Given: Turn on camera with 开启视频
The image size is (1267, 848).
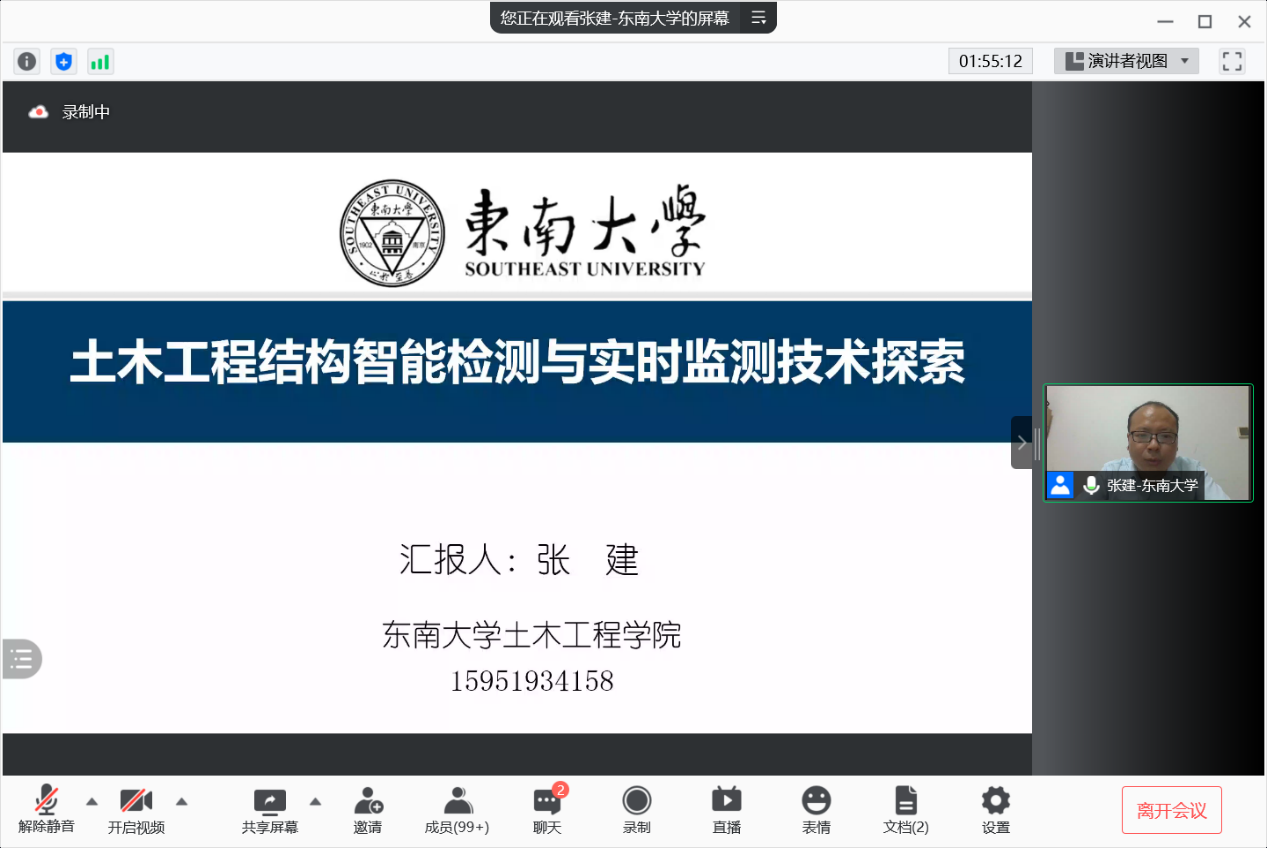Looking at the screenshot, I should (x=136, y=810).
